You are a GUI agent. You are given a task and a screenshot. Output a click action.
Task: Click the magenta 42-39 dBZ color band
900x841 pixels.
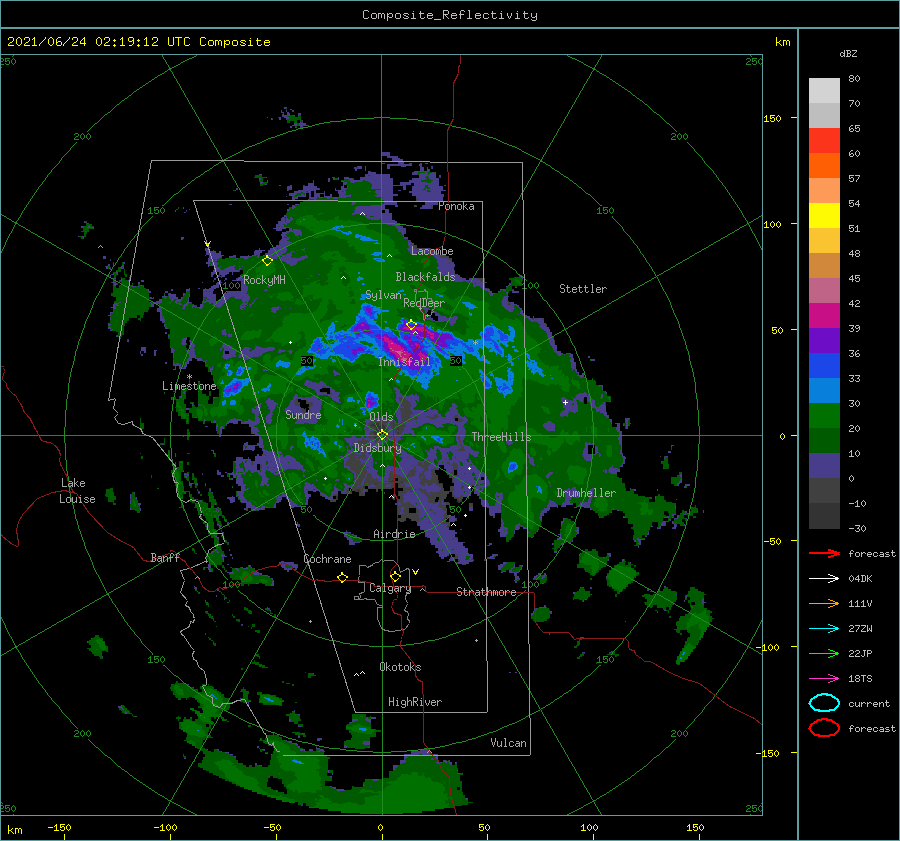pyautogui.click(x=824, y=315)
